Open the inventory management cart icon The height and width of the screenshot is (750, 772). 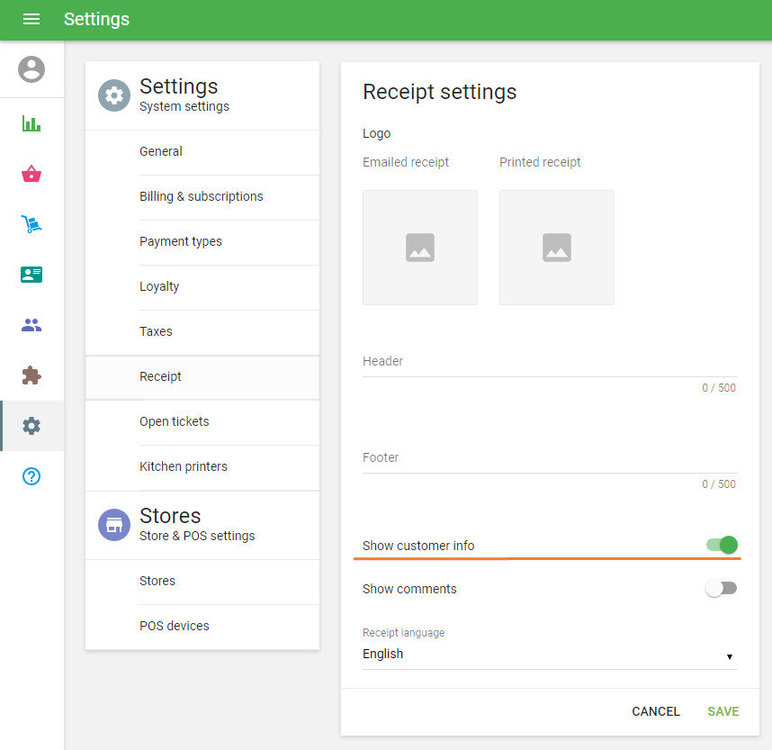tap(32, 224)
